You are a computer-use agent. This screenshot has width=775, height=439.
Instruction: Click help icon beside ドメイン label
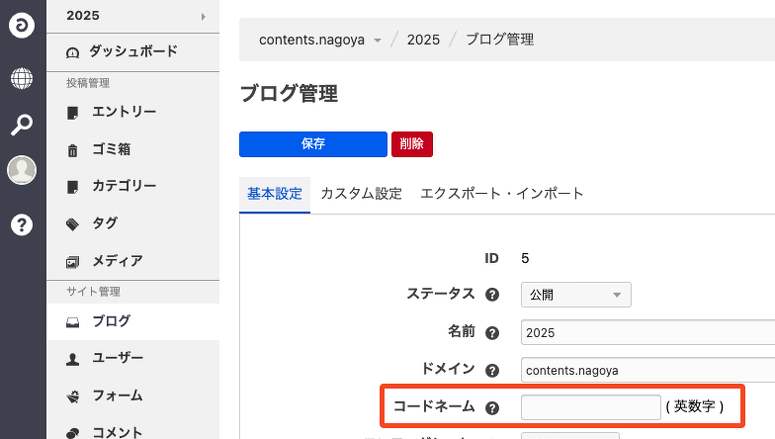point(492,370)
